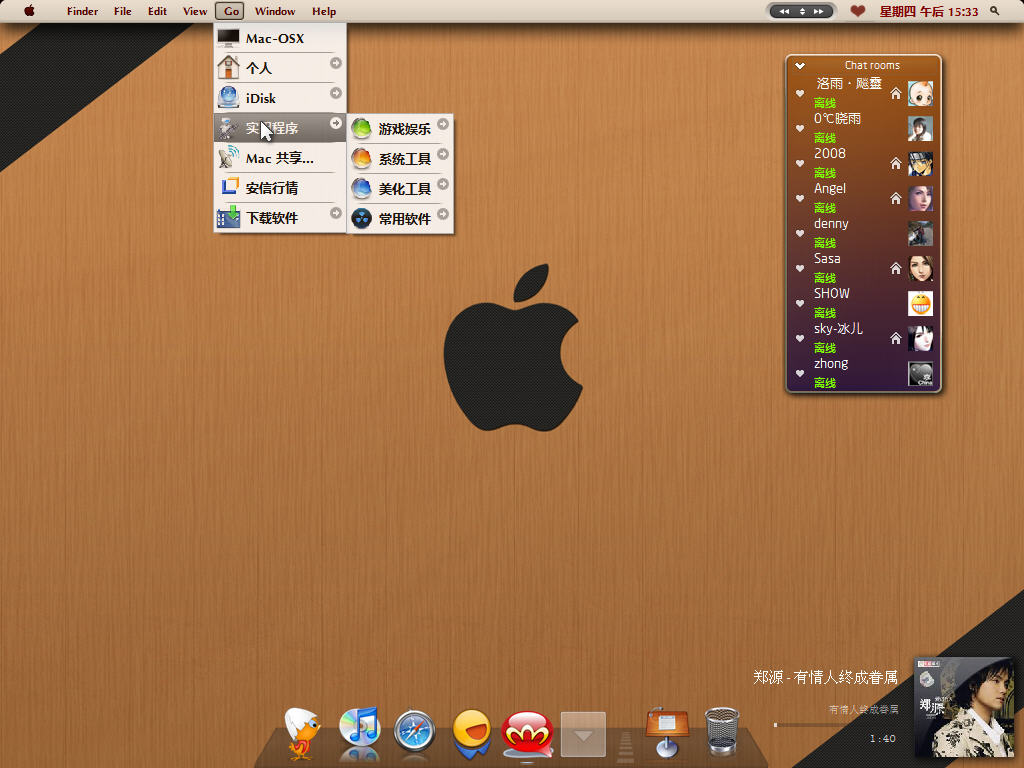Toggle heart next to denny
This screenshot has height=768, width=1024.
(799, 233)
